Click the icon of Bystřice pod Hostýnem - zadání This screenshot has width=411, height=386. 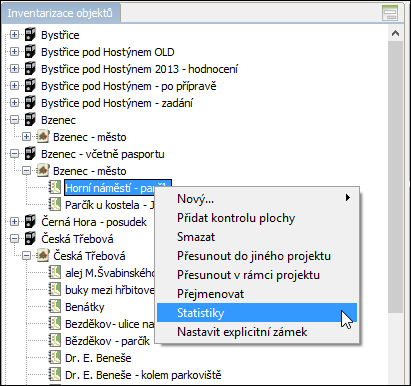(30, 102)
